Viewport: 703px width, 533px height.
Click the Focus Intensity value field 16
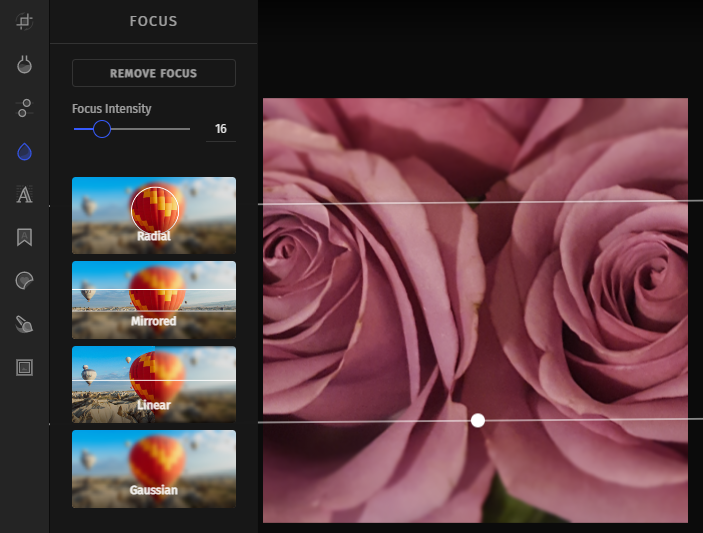221,129
